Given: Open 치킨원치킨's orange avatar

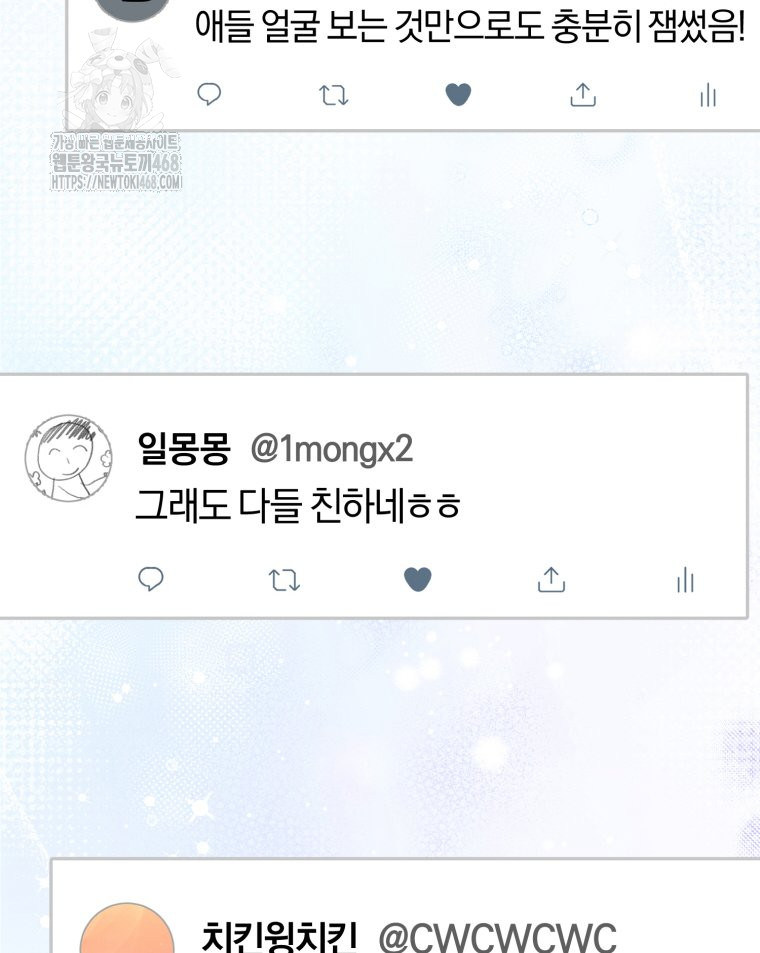Looking at the screenshot, I should (127, 929).
